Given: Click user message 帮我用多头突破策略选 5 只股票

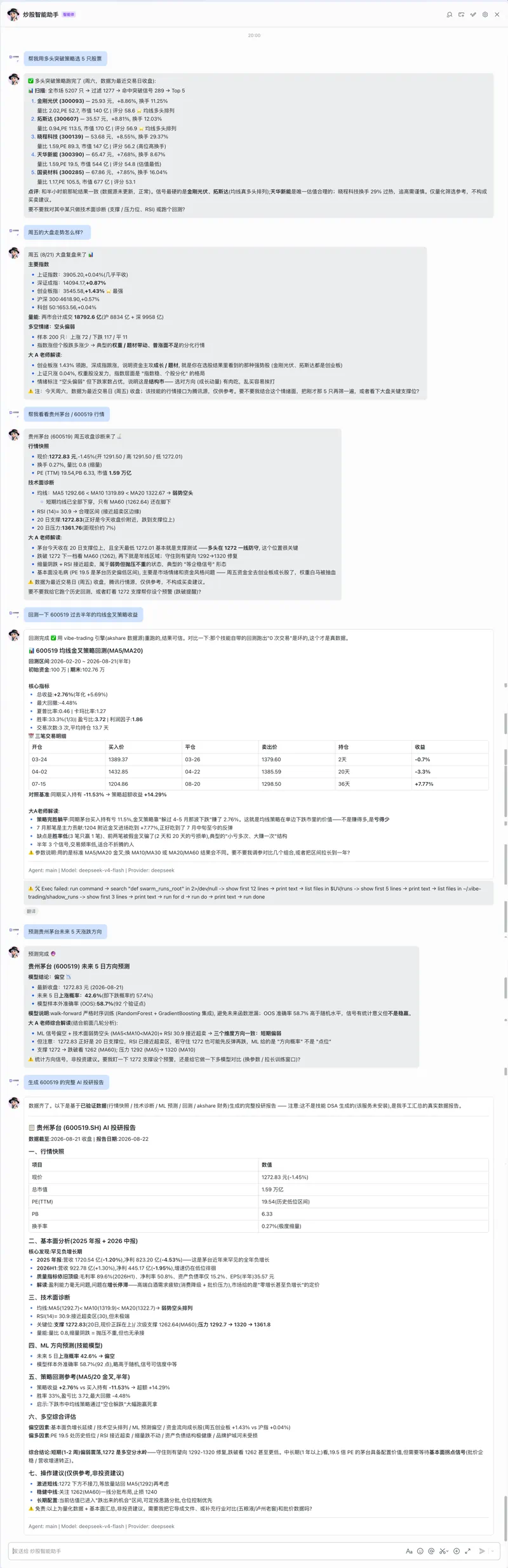Looking at the screenshot, I should (x=65, y=58).
